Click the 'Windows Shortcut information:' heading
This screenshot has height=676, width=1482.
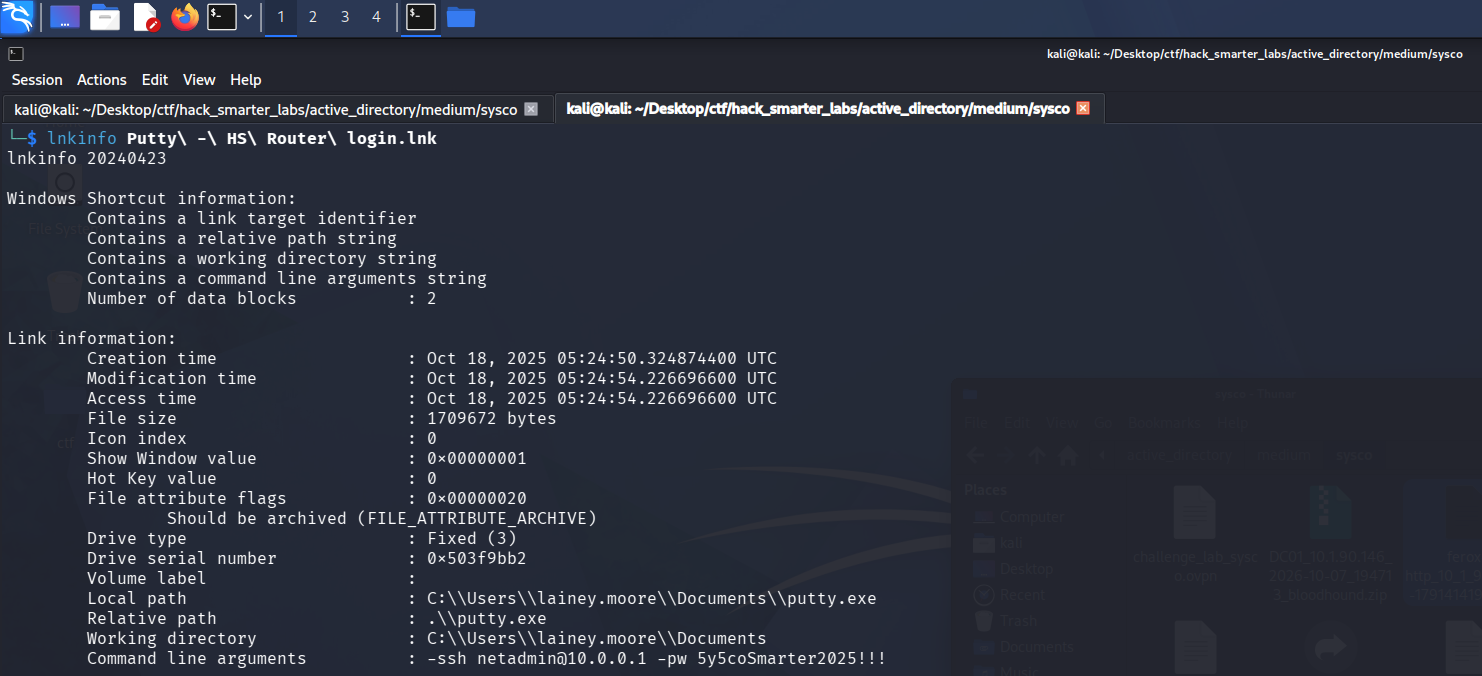[x=152, y=198]
